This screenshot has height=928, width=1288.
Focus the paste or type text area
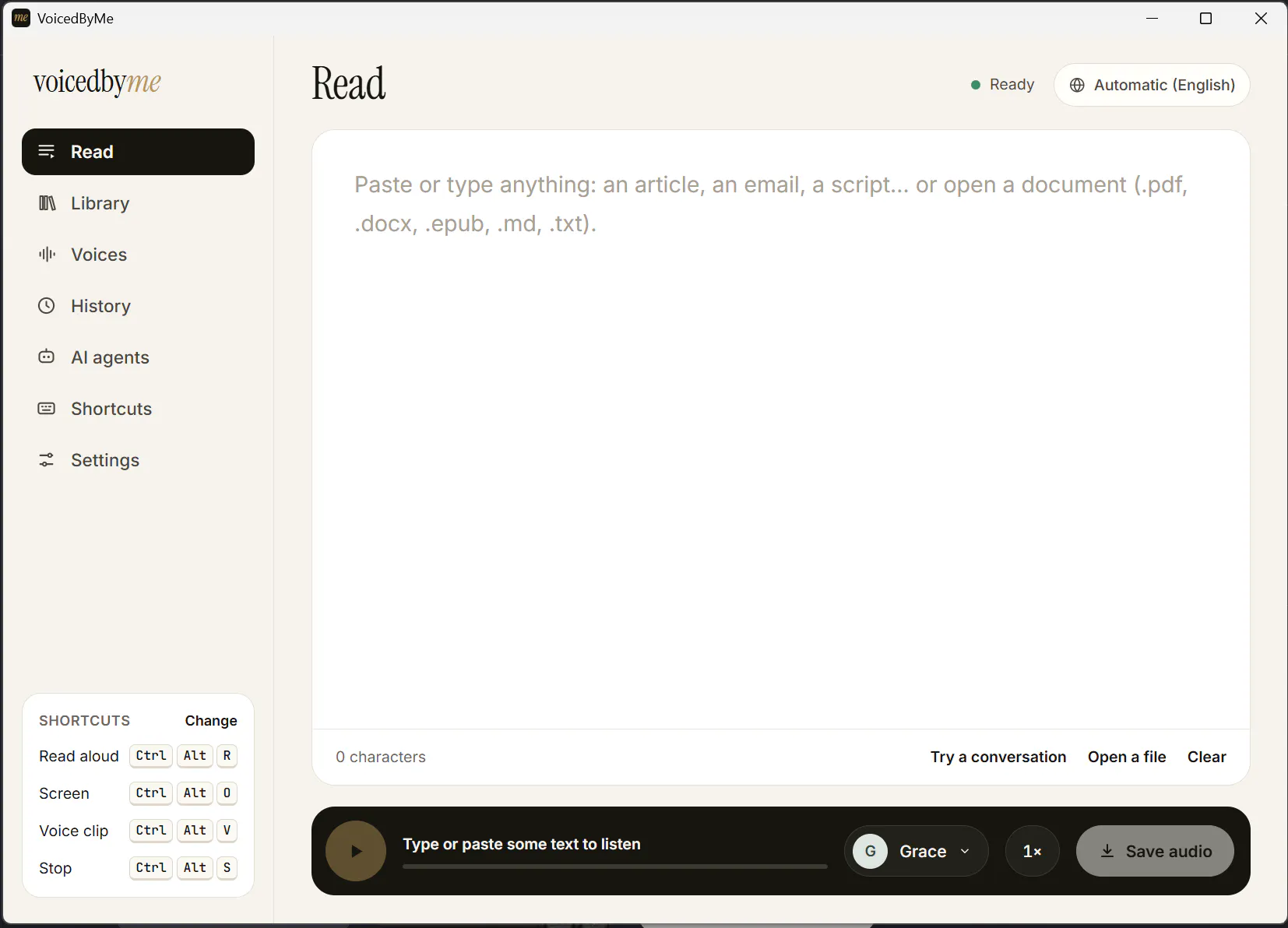click(x=781, y=429)
